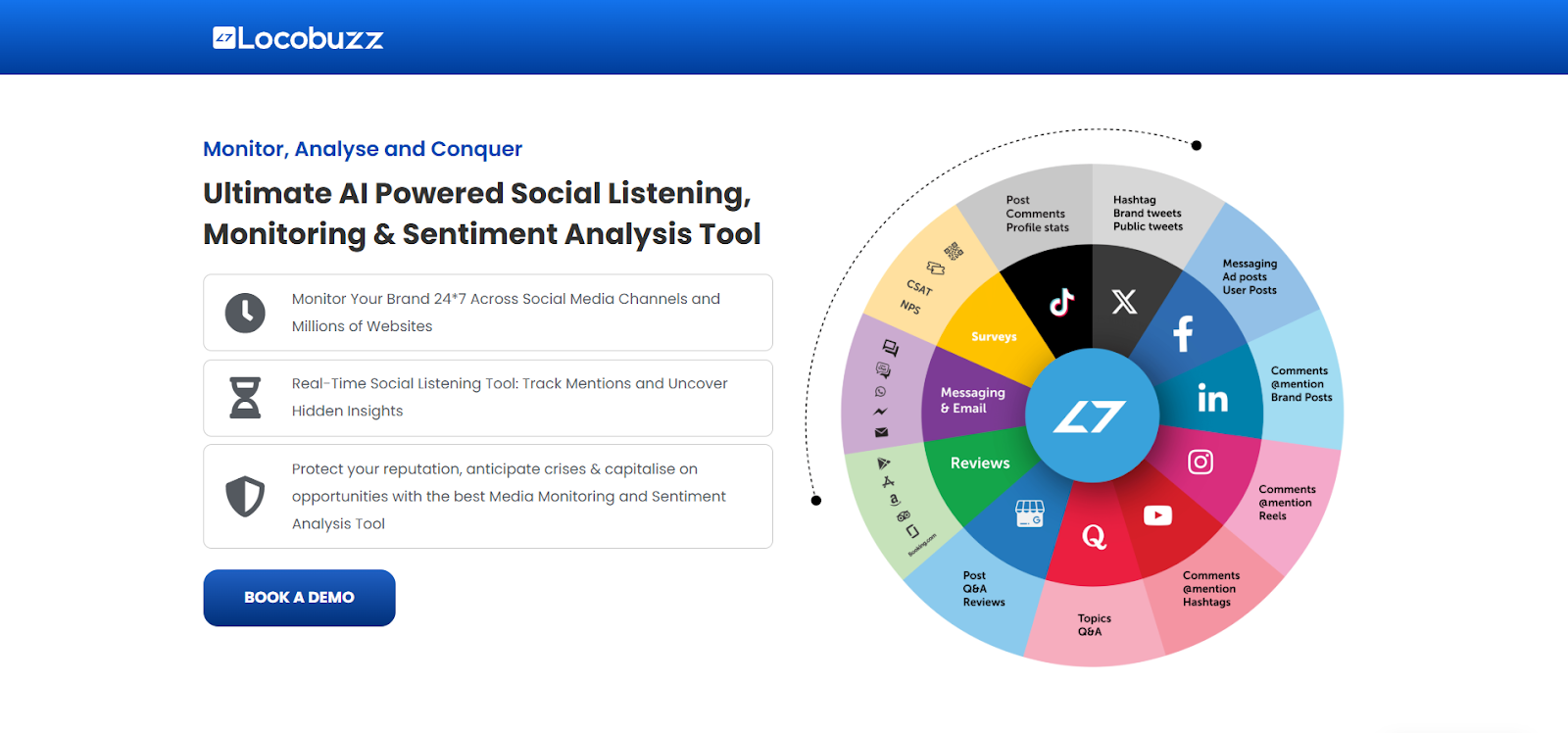Click 'Monitor, Analyse and Conquer' tagline
The height and width of the screenshot is (733, 1568).
pyautogui.click(x=363, y=149)
